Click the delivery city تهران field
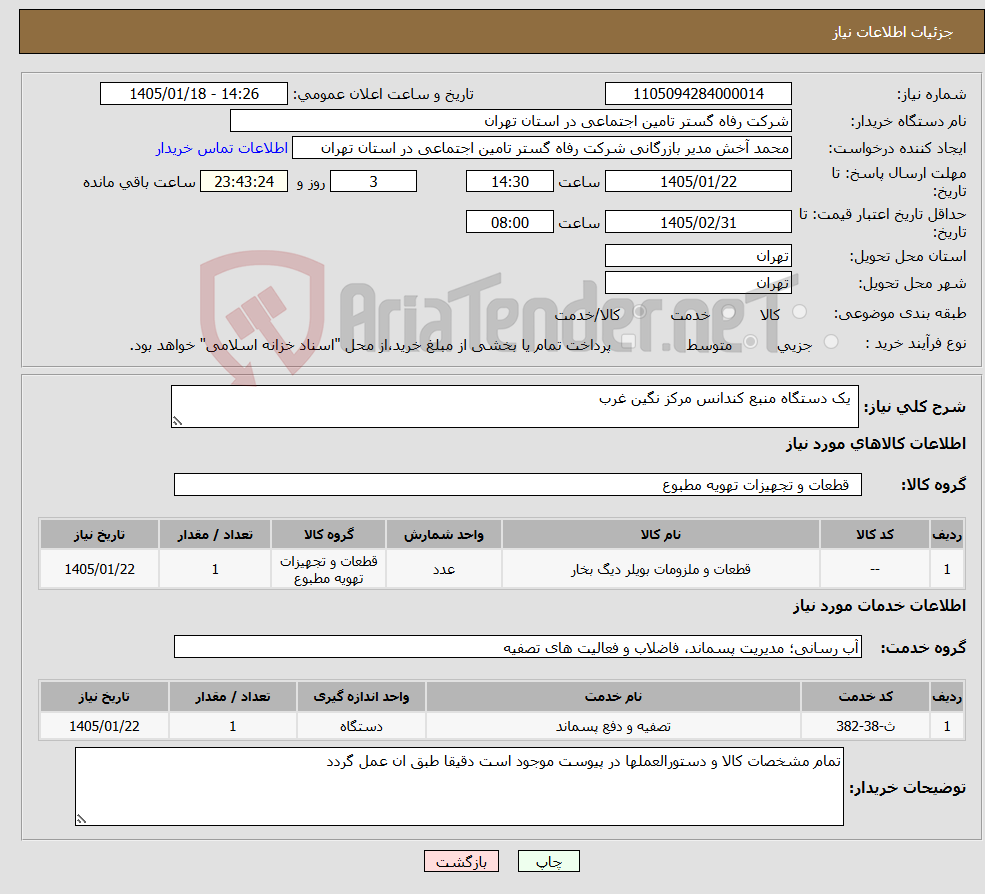Screen dimensions: 985x894 698,283
